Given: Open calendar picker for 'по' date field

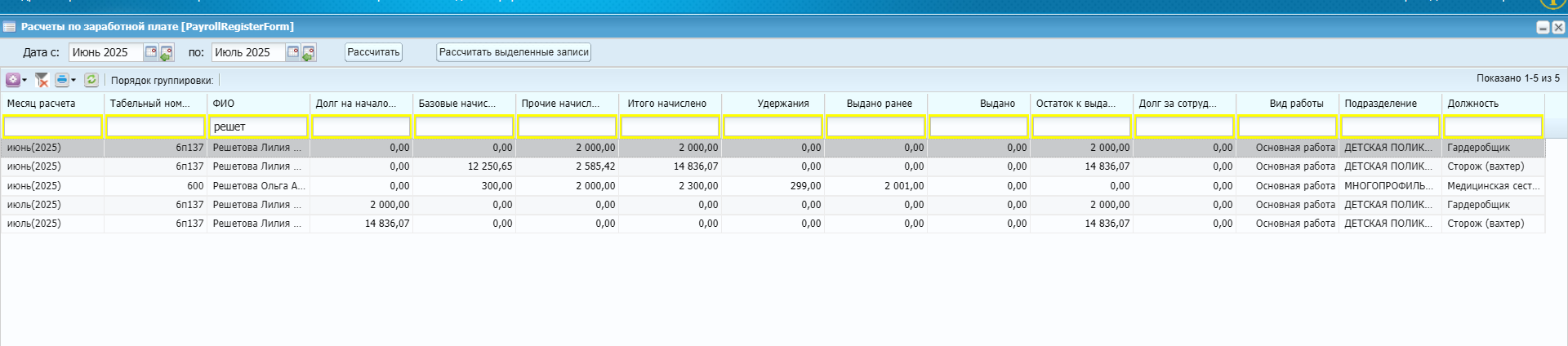Looking at the screenshot, I should pyautogui.click(x=292, y=52).
